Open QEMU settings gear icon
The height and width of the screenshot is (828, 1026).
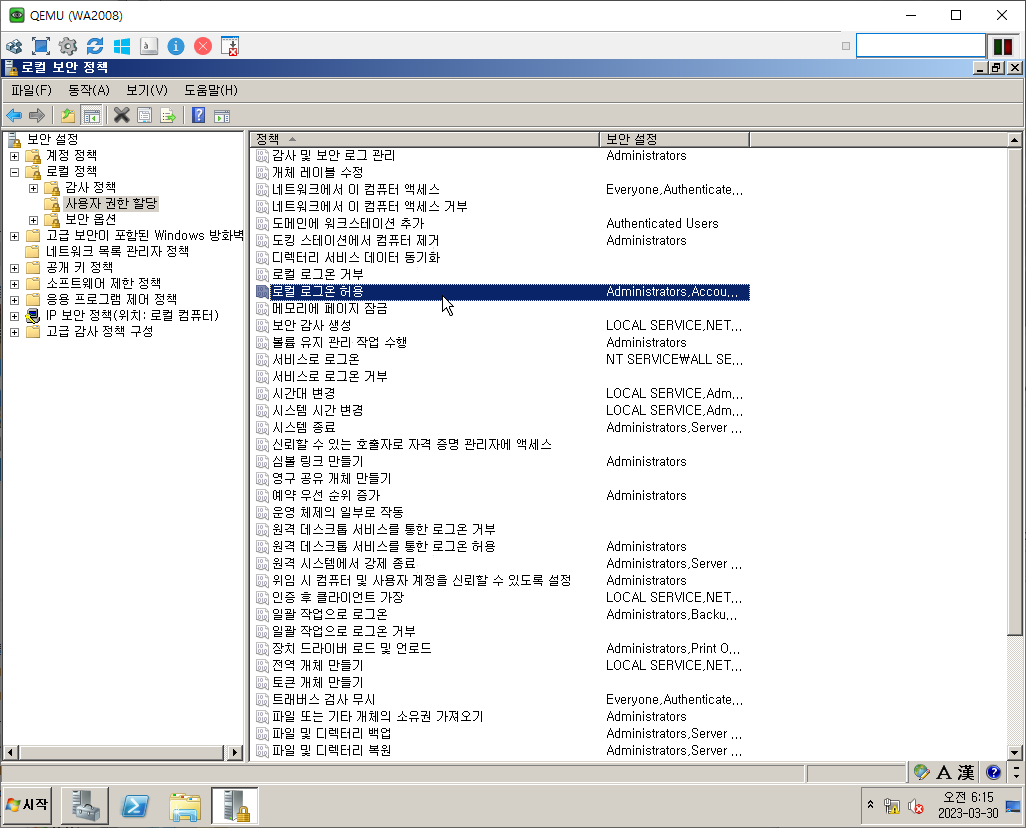(x=67, y=46)
